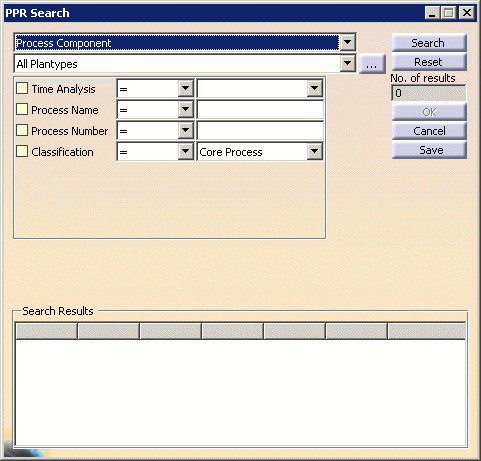Click the Process Number text field

pos(260,130)
